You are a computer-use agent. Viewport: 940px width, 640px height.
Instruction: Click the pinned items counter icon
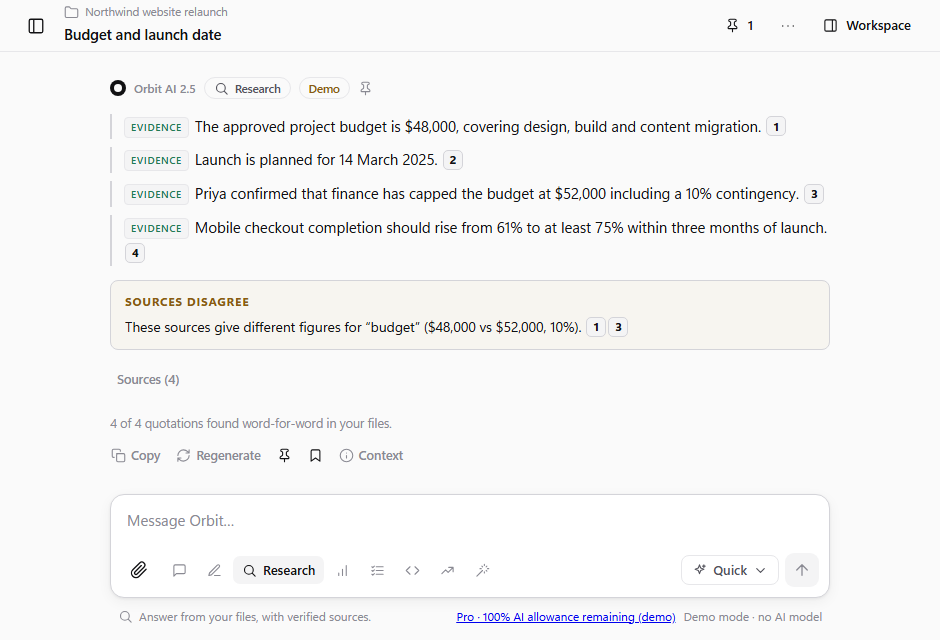pyautogui.click(x=740, y=25)
